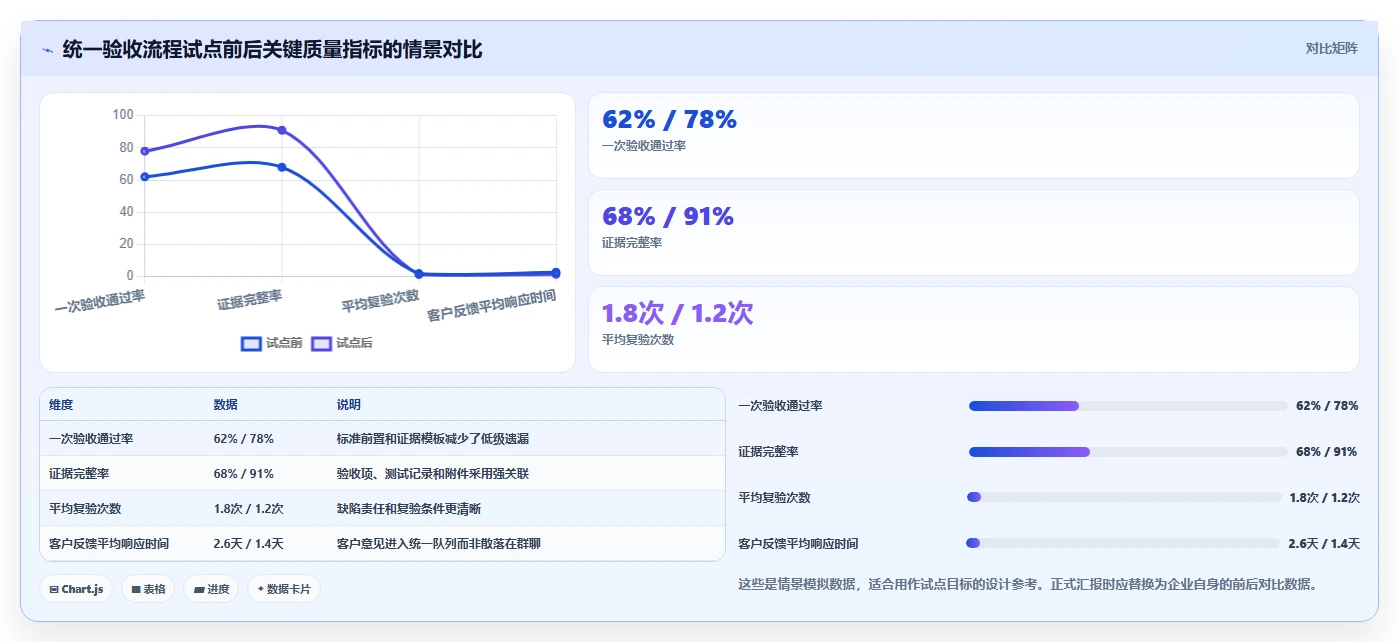This screenshot has width=1399, height=642.
Task: Toggle the 试点后 legend item in the chart
Action: 342,343
